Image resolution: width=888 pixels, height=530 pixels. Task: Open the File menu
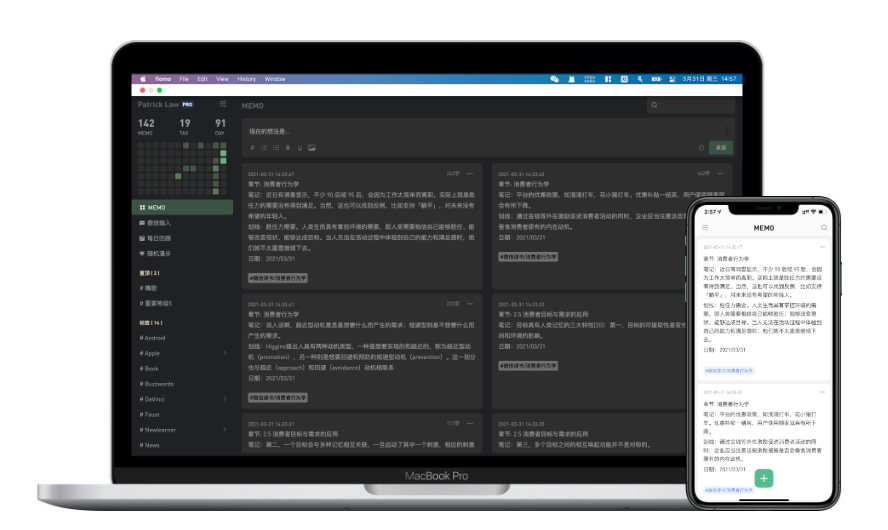tap(184, 79)
